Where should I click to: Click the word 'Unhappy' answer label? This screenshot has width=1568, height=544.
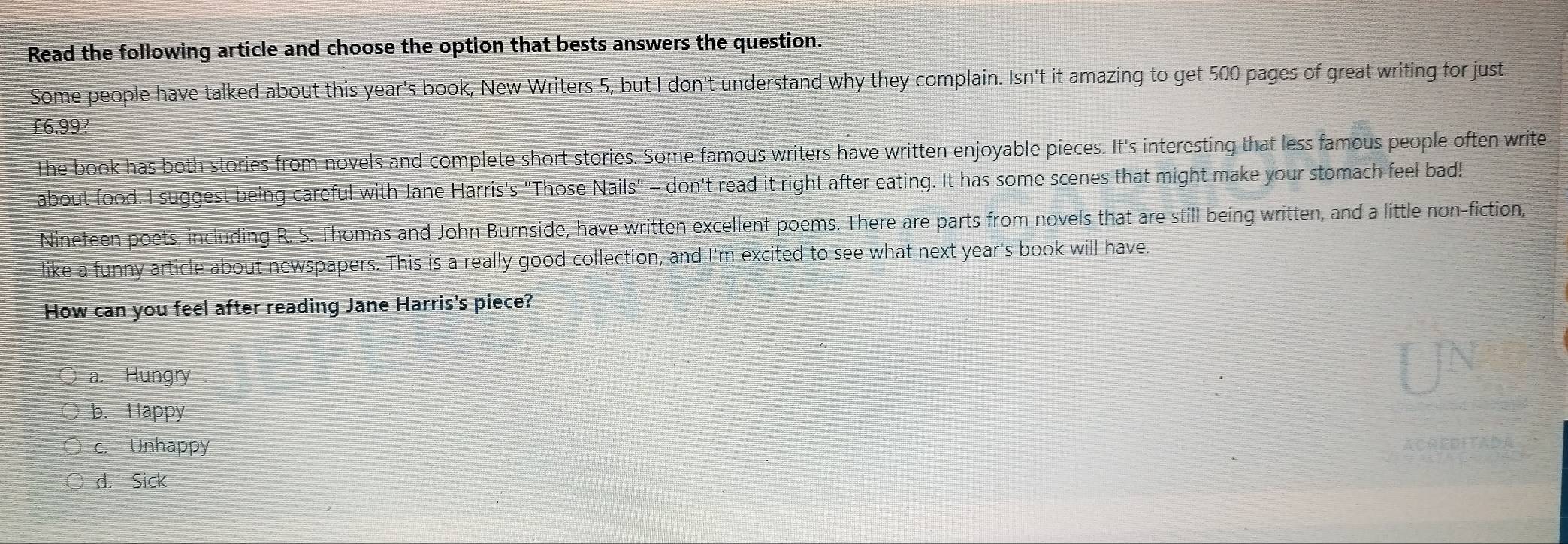(169, 446)
